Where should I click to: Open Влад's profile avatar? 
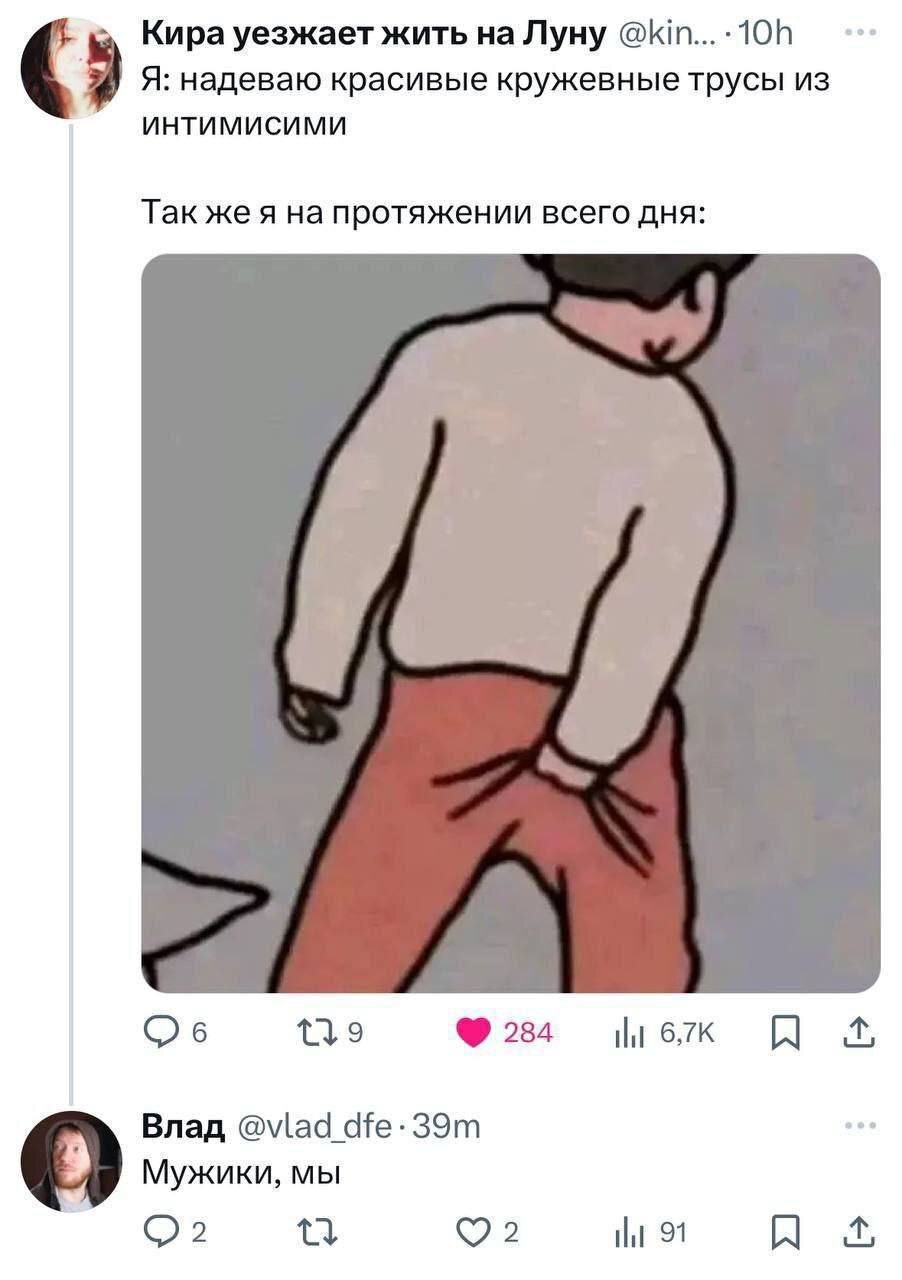pos(71,1161)
